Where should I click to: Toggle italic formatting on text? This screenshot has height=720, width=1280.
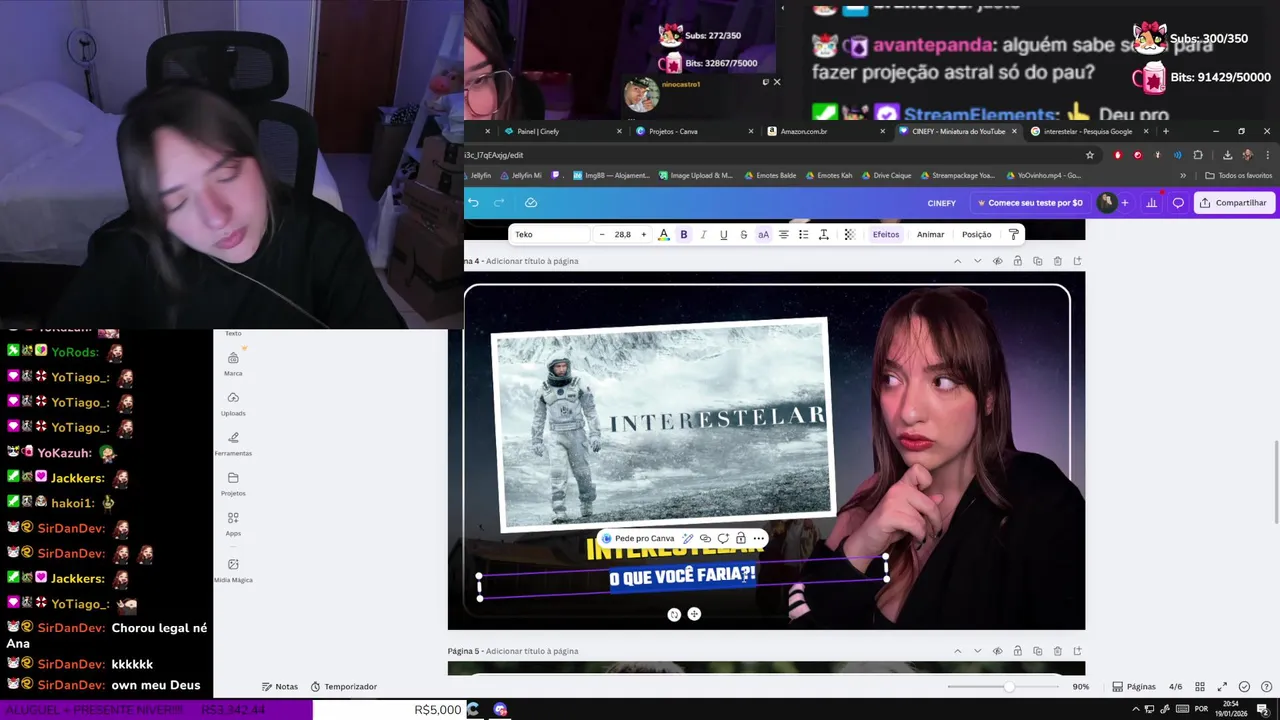(704, 235)
